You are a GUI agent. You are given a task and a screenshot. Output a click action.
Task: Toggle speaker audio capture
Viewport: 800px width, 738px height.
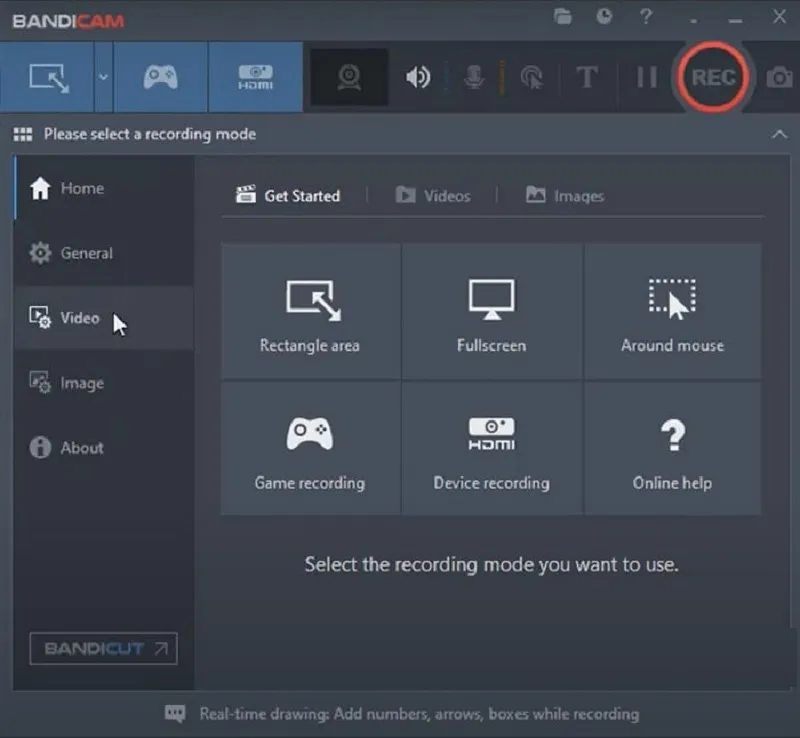pos(418,77)
